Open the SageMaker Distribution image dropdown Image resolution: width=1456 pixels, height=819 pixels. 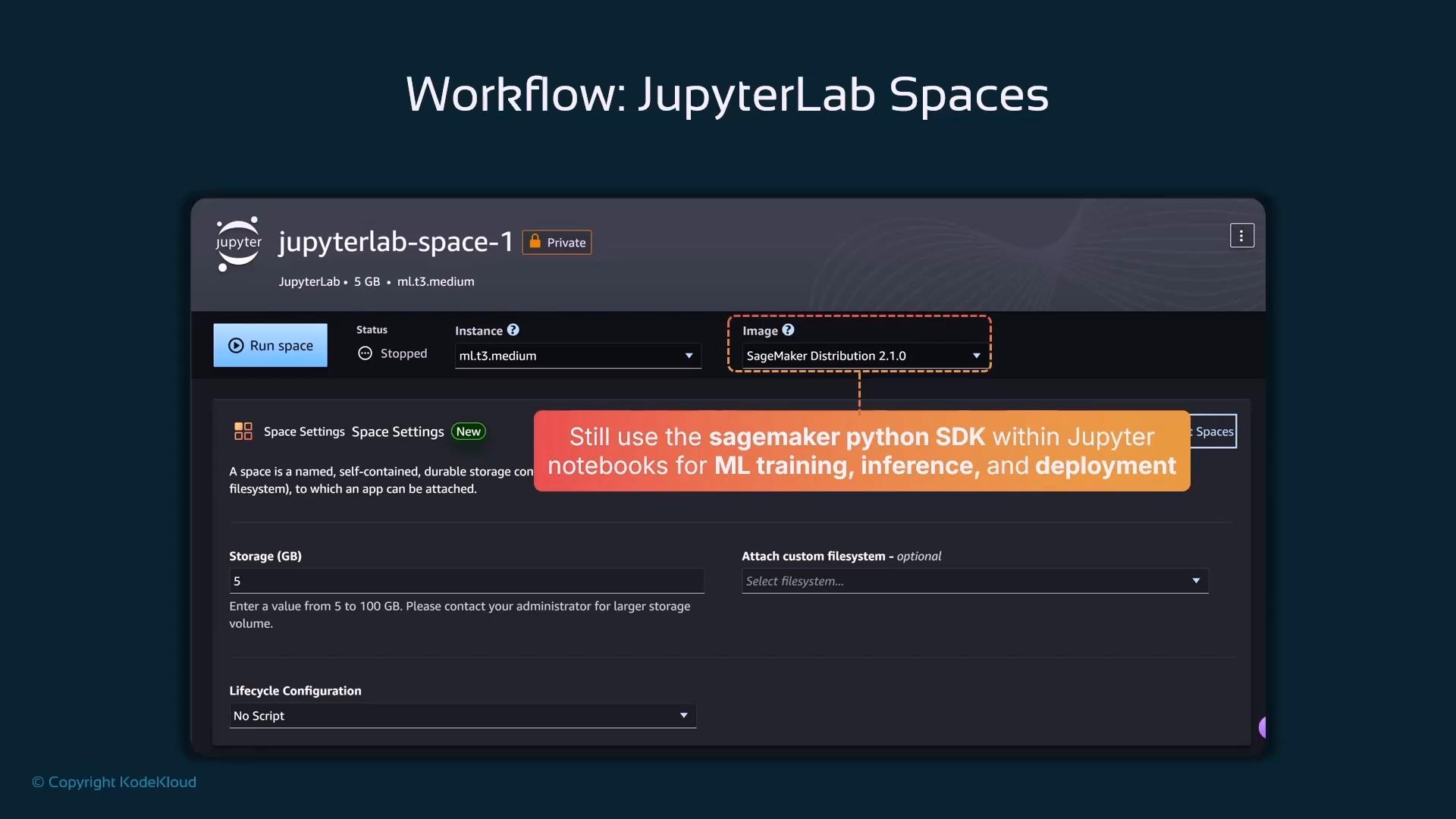coord(864,356)
